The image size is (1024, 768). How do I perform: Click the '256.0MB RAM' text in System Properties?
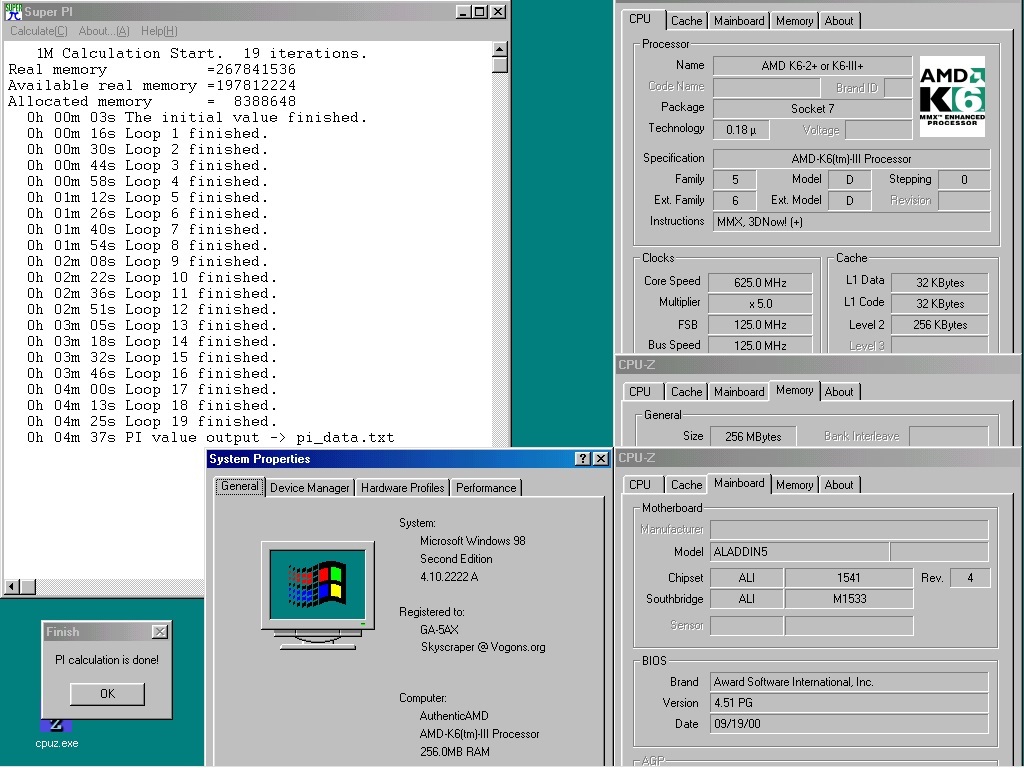(455, 752)
